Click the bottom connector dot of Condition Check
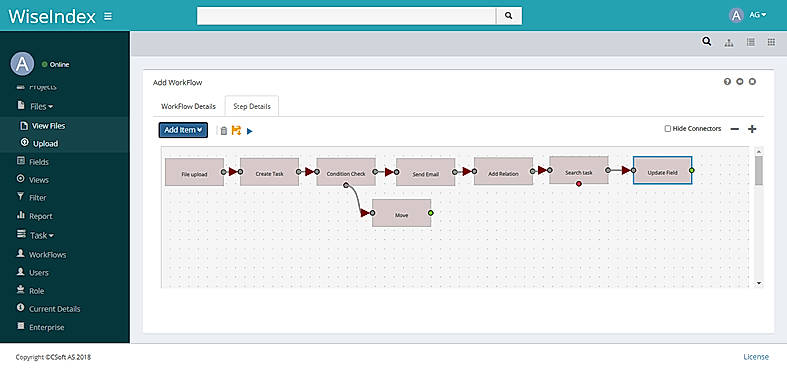The width and height of the screenshot is (787, 368). (x=346, y=185)
